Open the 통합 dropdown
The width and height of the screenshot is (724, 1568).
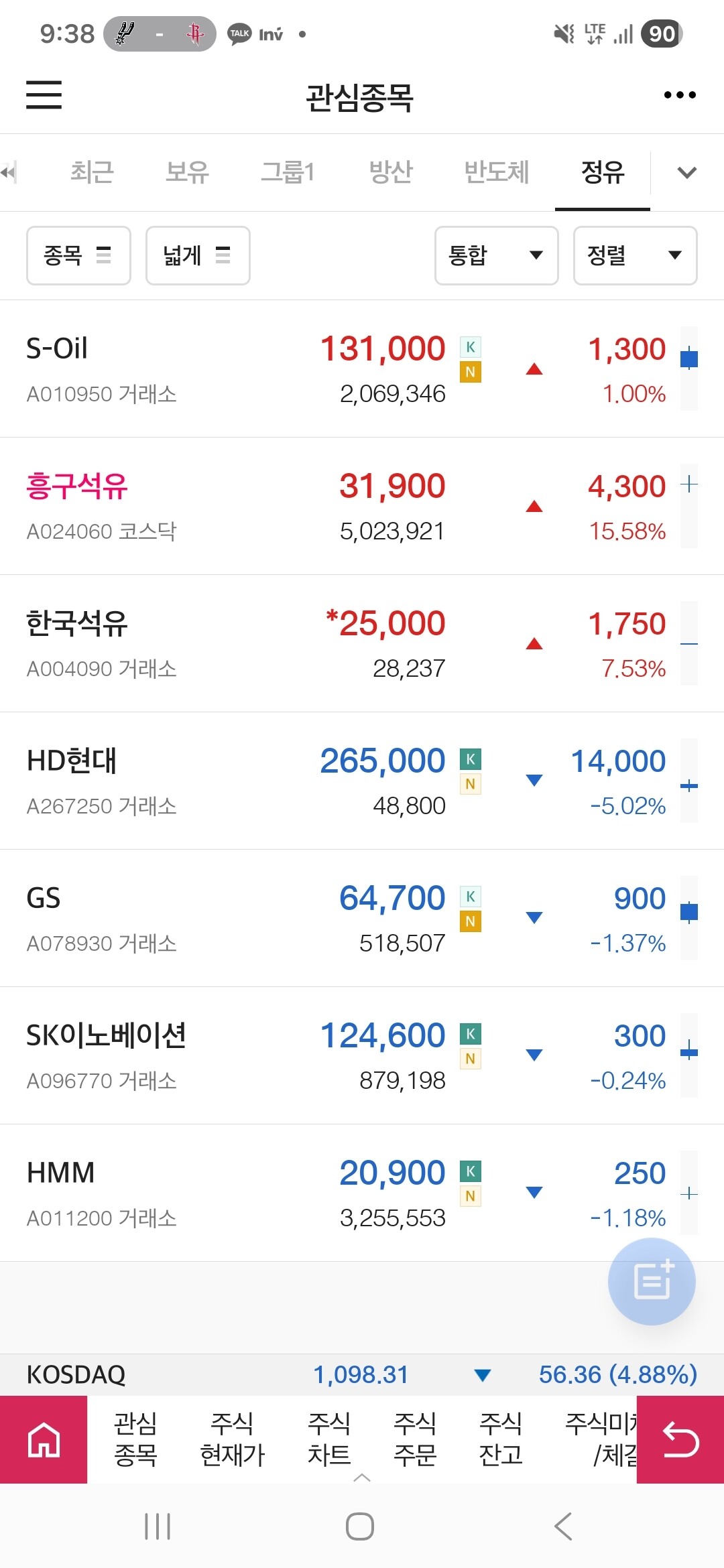pos(496,255)
